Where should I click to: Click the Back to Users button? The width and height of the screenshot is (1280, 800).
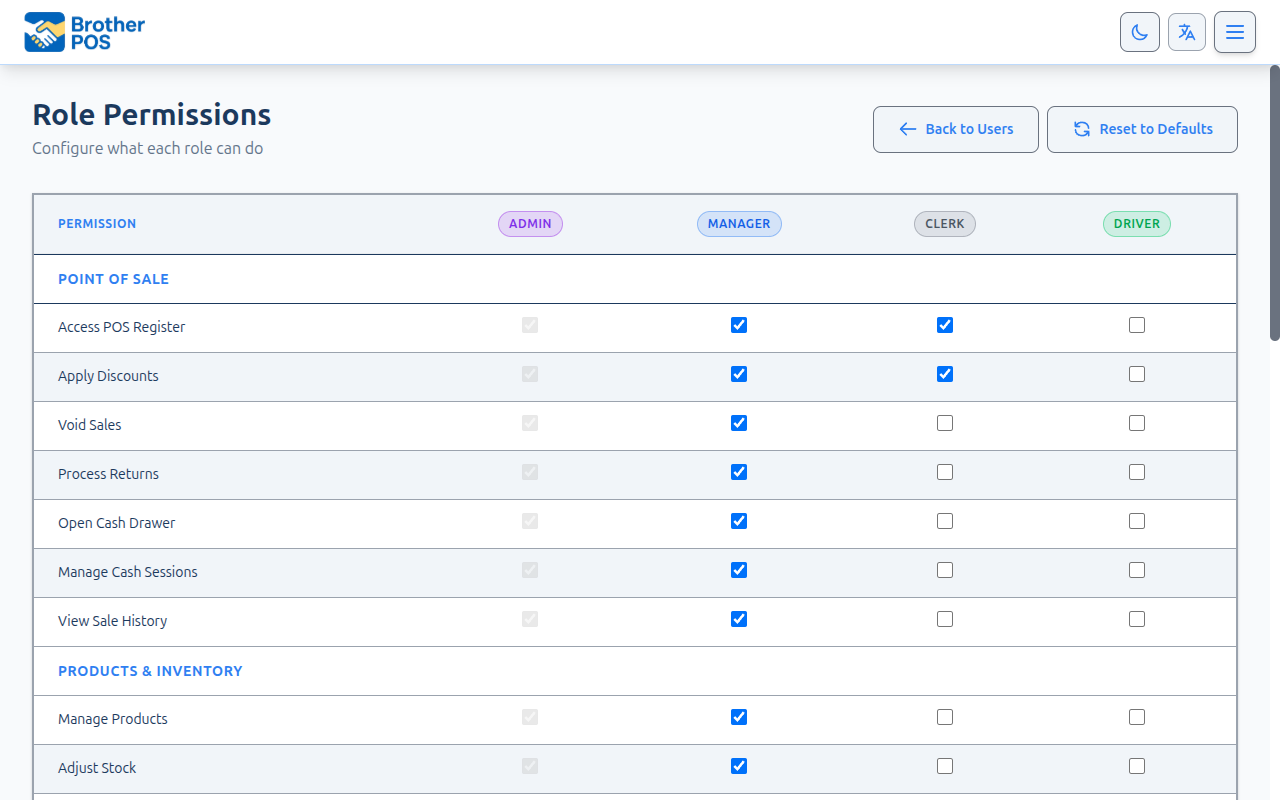(x=955, y=129)
